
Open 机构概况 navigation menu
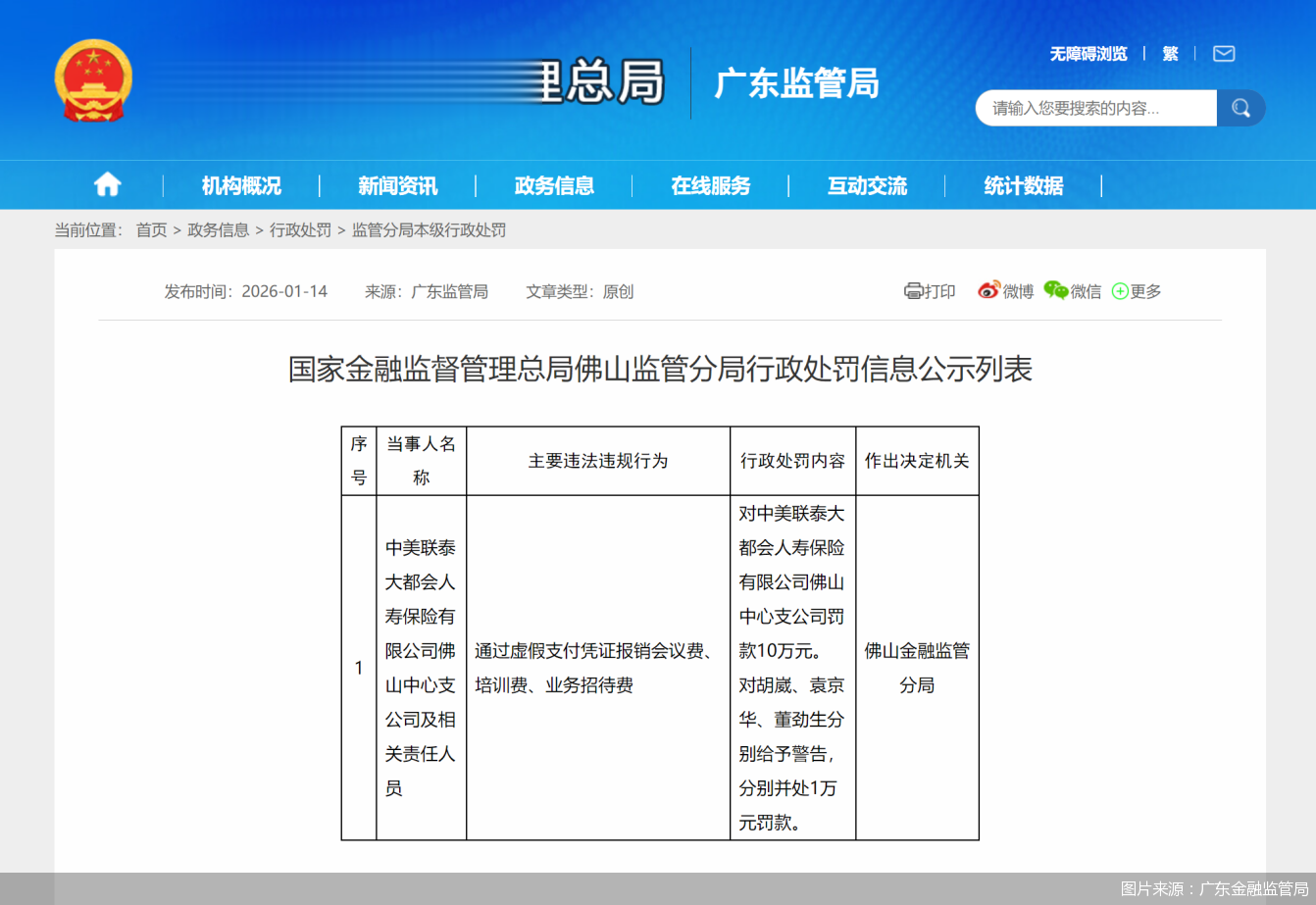(x=241, y=185)
